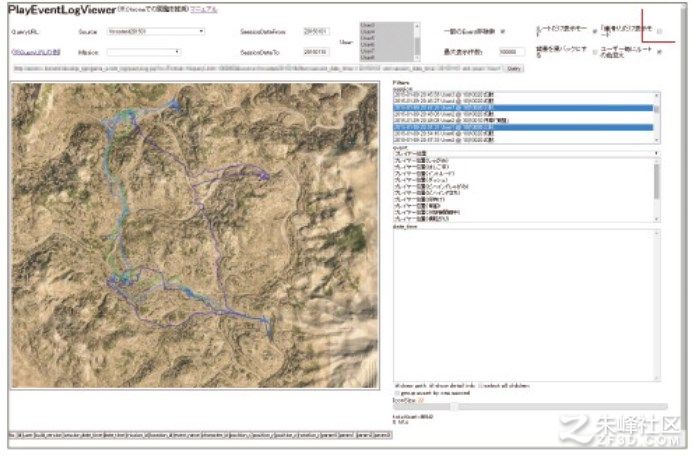Click the User list scroll-down arrow
The image size is (692, 456).
click(417, 58)
